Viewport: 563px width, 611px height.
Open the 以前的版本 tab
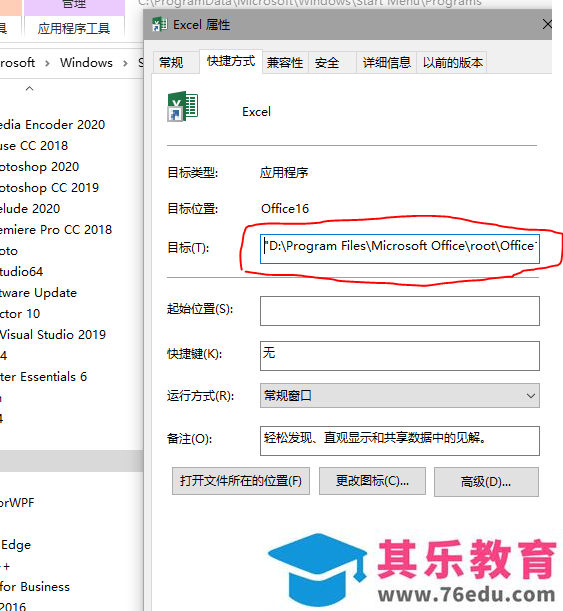point(452,62)
